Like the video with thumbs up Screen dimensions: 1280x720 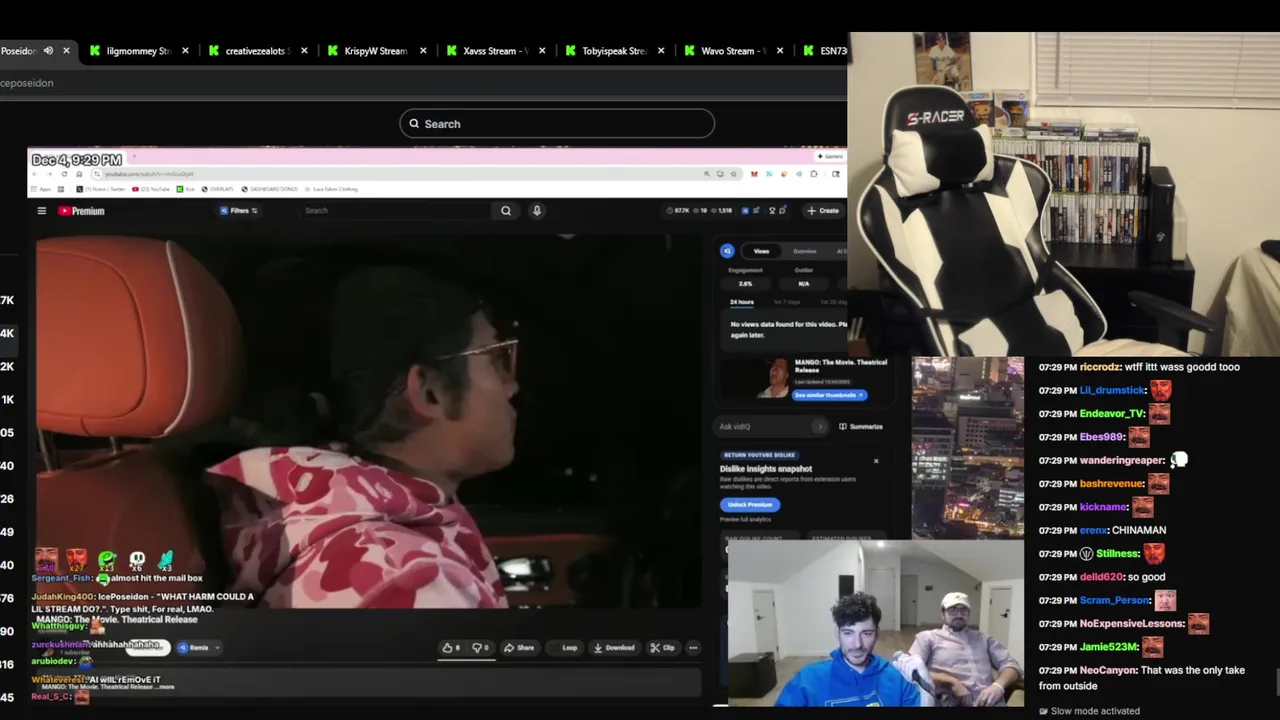(x=451, y=648)
